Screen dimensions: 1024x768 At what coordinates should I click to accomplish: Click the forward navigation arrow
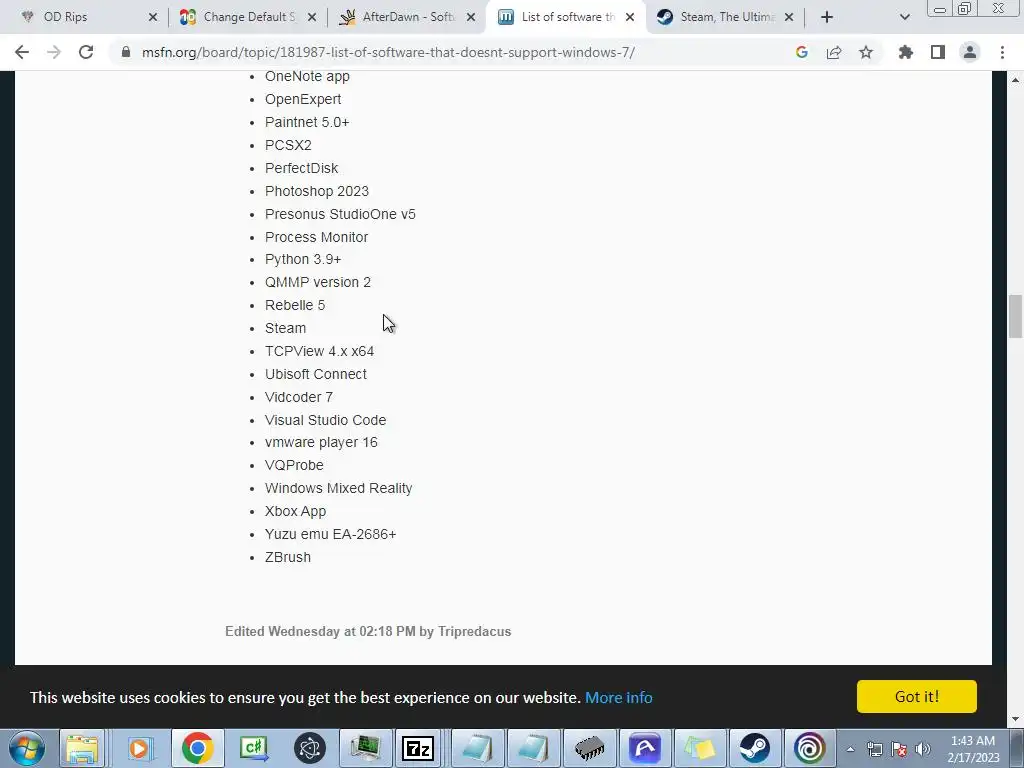tap(54, 52)
